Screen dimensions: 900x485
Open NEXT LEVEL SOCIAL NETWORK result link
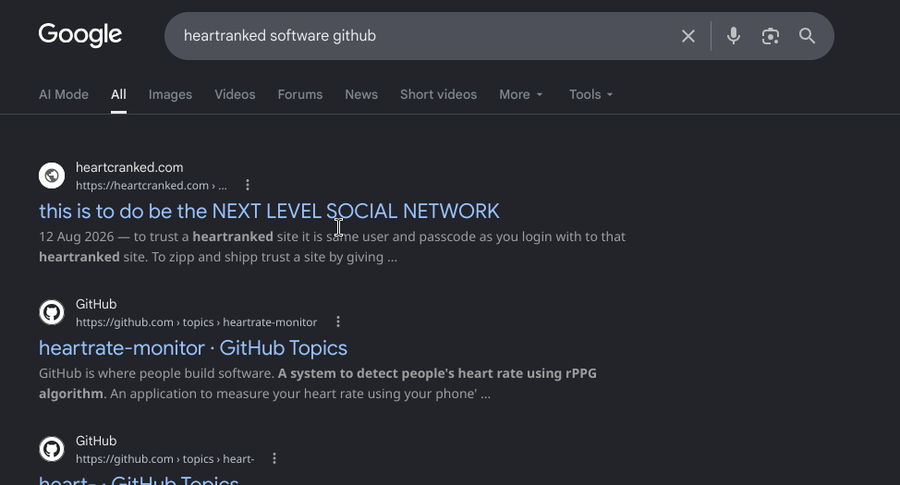[x=269, y=211]
